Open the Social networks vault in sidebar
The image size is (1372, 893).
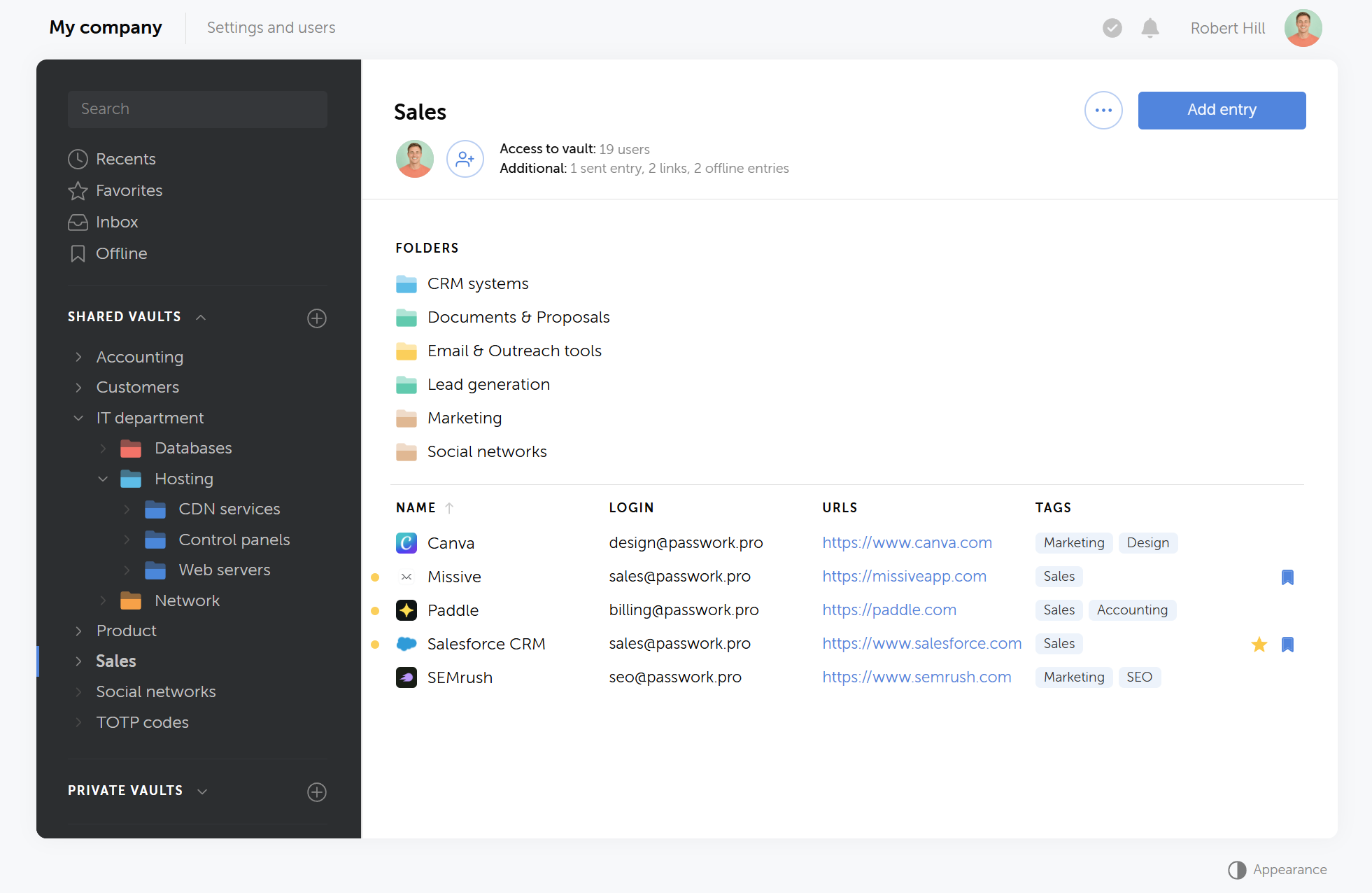tap(156, 691)
